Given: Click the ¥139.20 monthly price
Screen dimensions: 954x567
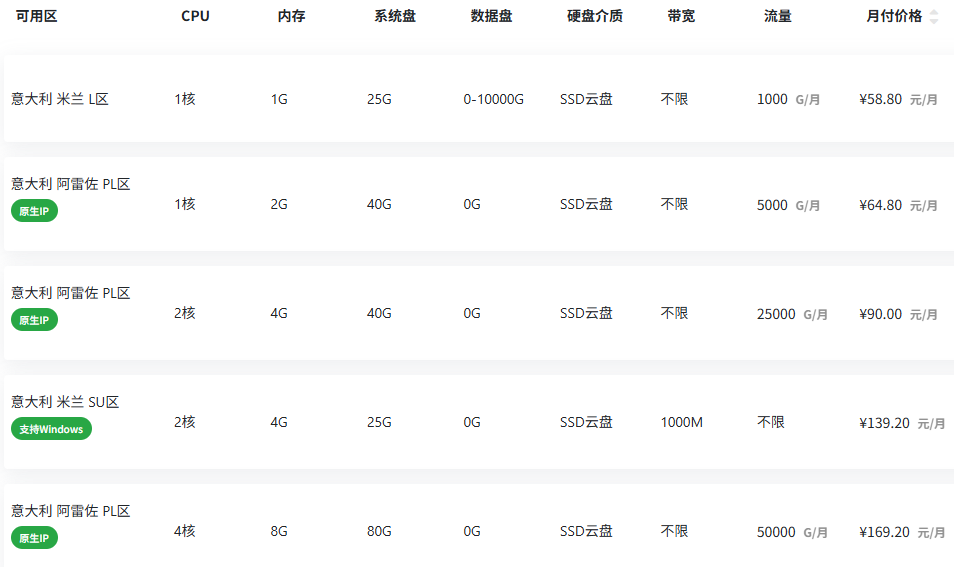Looking at the screenshot, I should [x=884, y=423].
